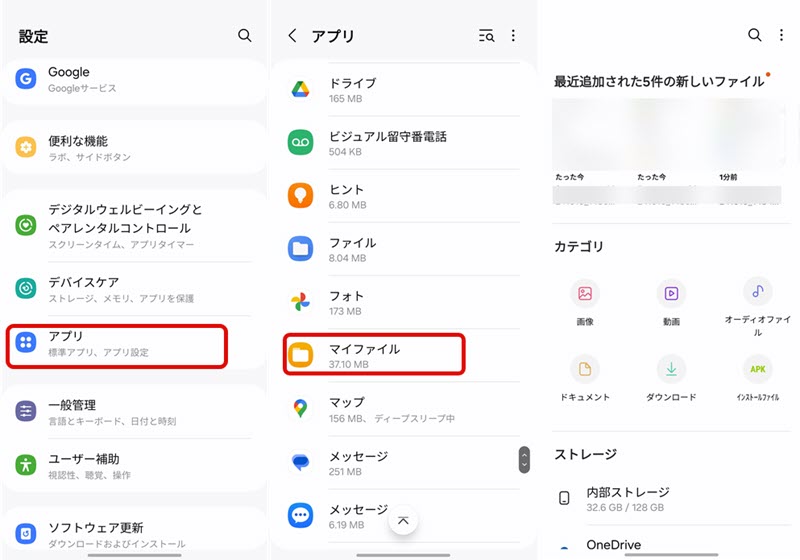Jump to top of app list

[x=403, y=521]
